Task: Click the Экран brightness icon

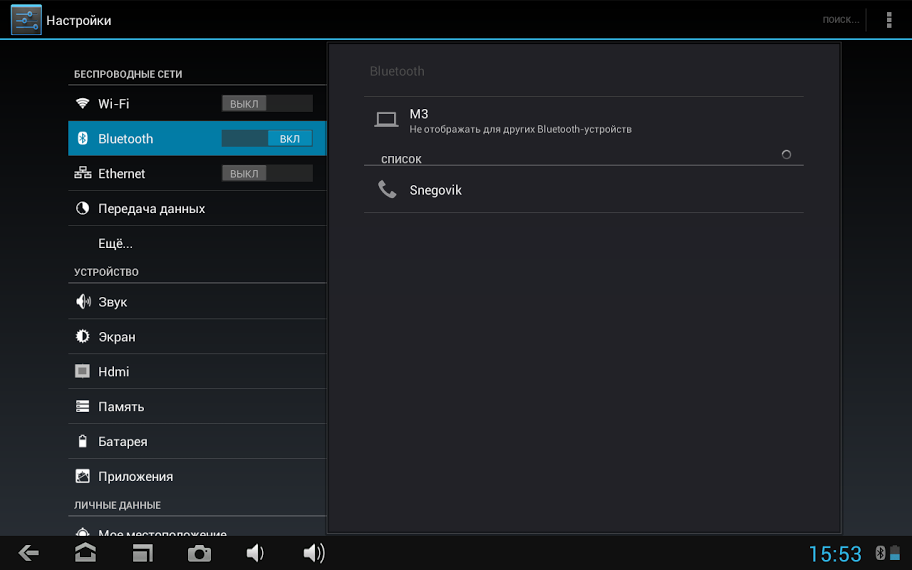Action: pos(83,336)
